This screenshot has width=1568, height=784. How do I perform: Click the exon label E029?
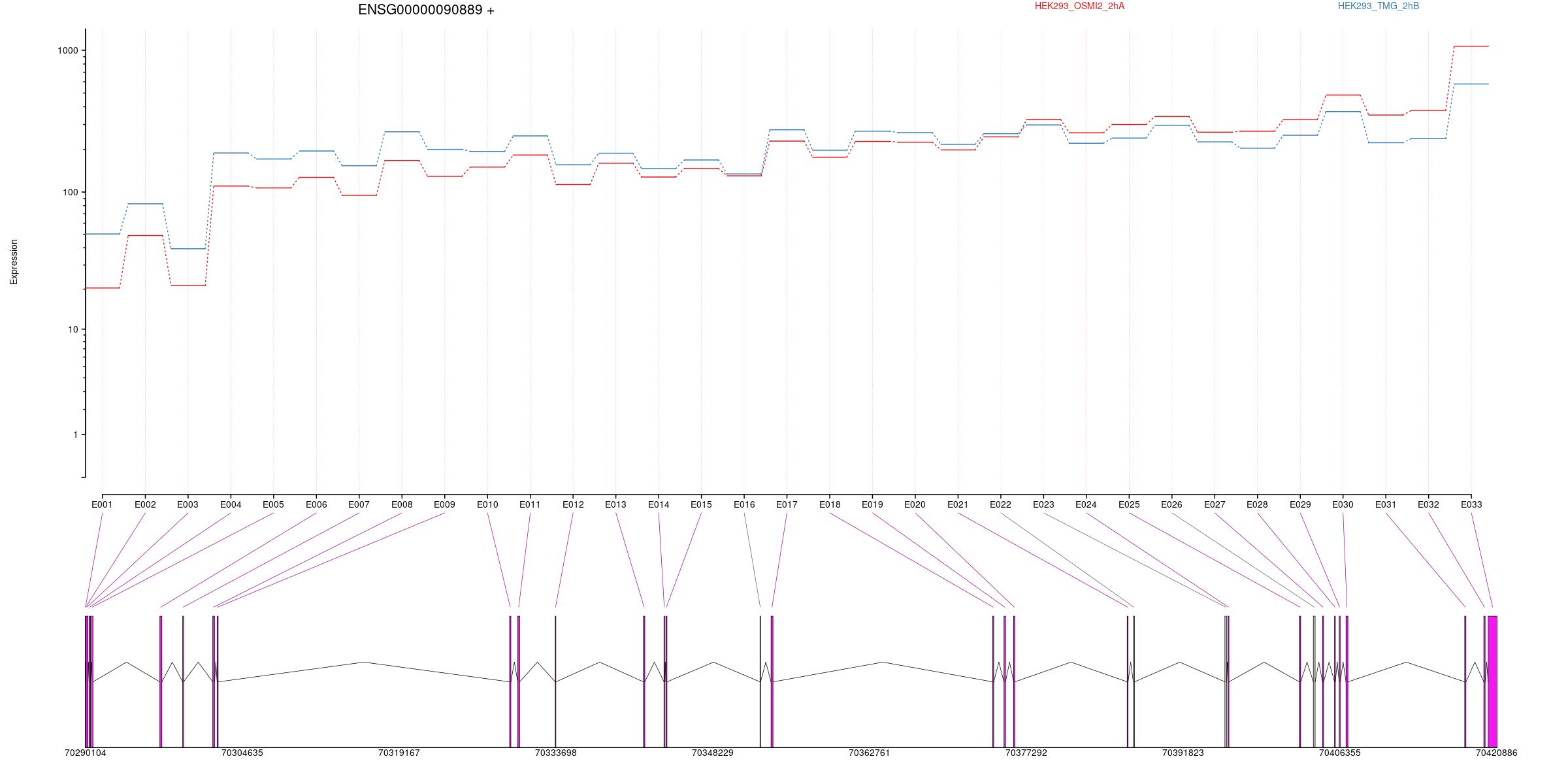1300,504
